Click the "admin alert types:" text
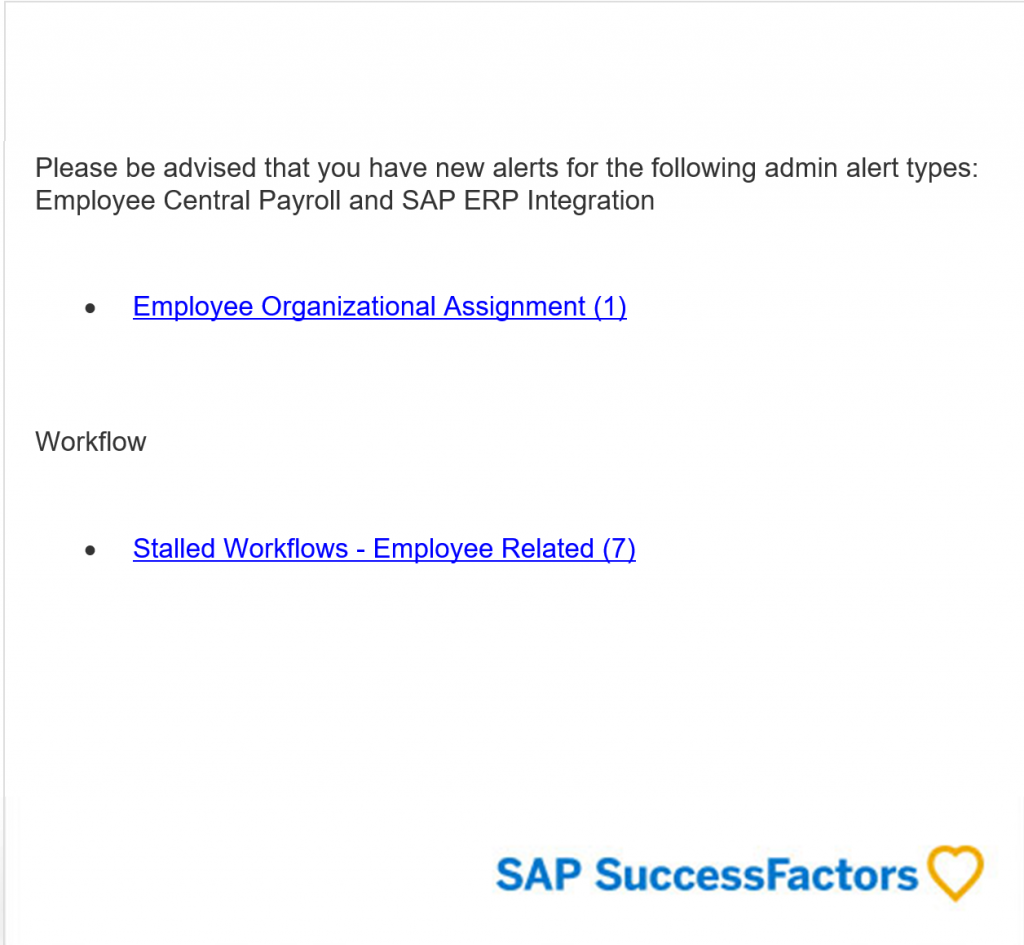 pos(871,168)
